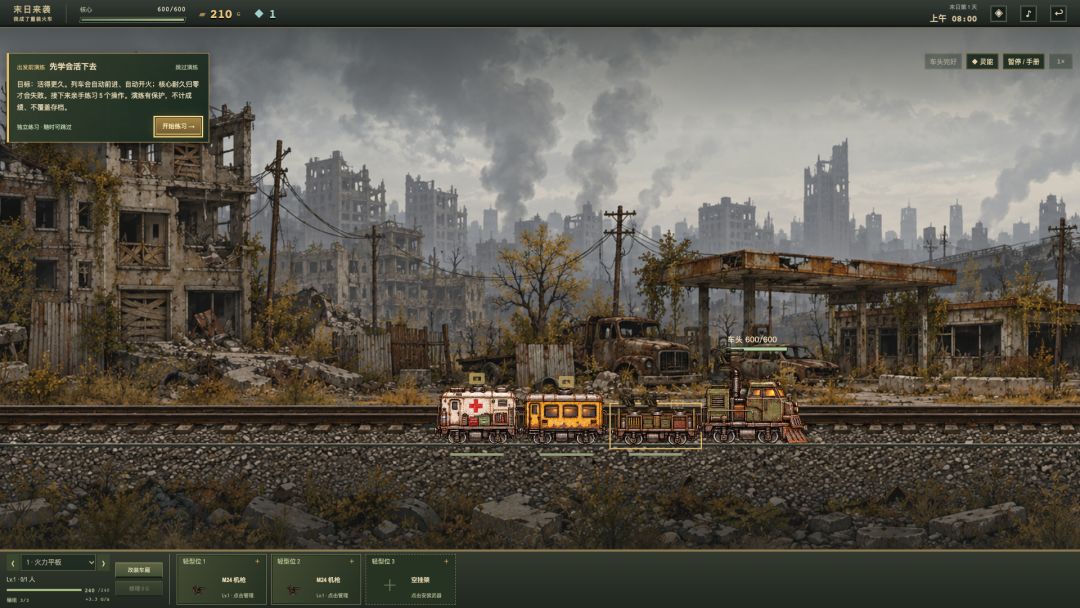The image size is (1080, 608).
Task: Click the 车头完好 status button
Action: click(943, 61)
